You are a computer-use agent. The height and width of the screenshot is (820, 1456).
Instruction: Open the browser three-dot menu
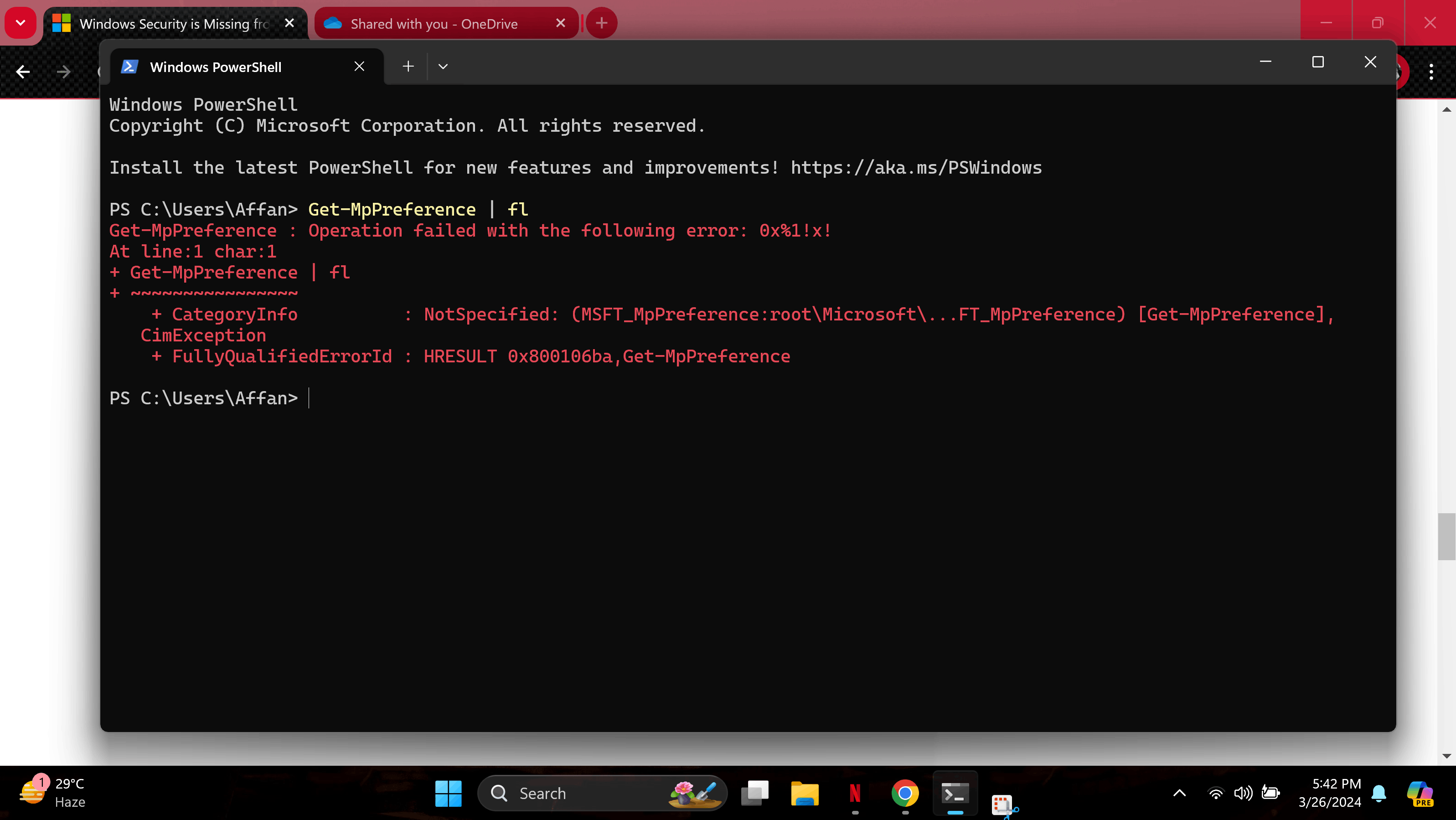click(1430, 72)
